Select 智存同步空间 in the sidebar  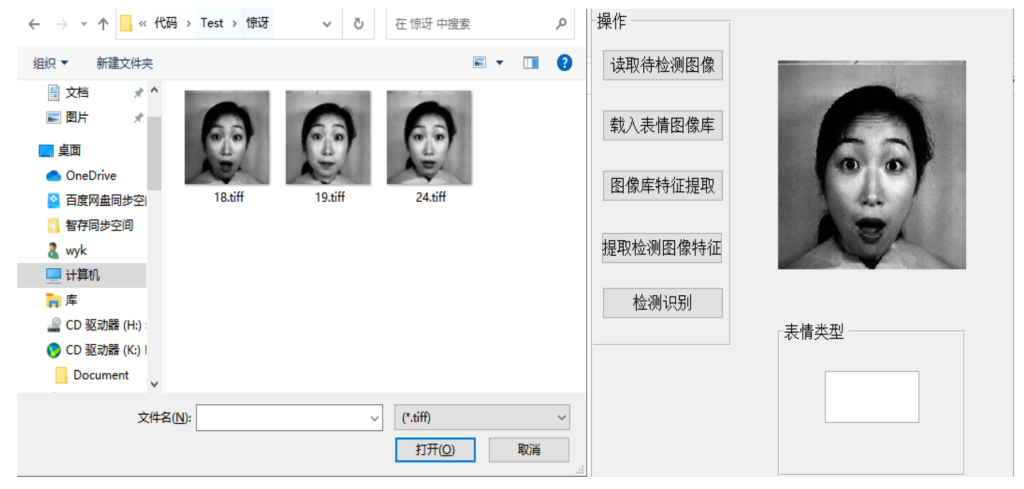point(91,225)
